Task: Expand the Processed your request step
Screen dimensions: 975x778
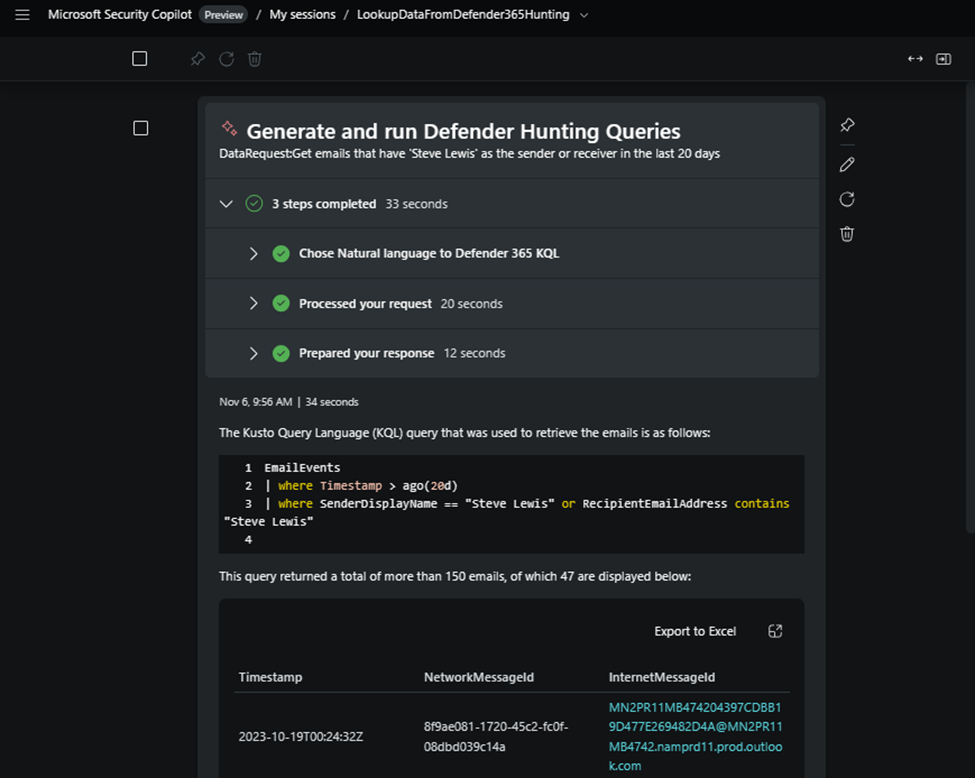Action: coord(254,303)
